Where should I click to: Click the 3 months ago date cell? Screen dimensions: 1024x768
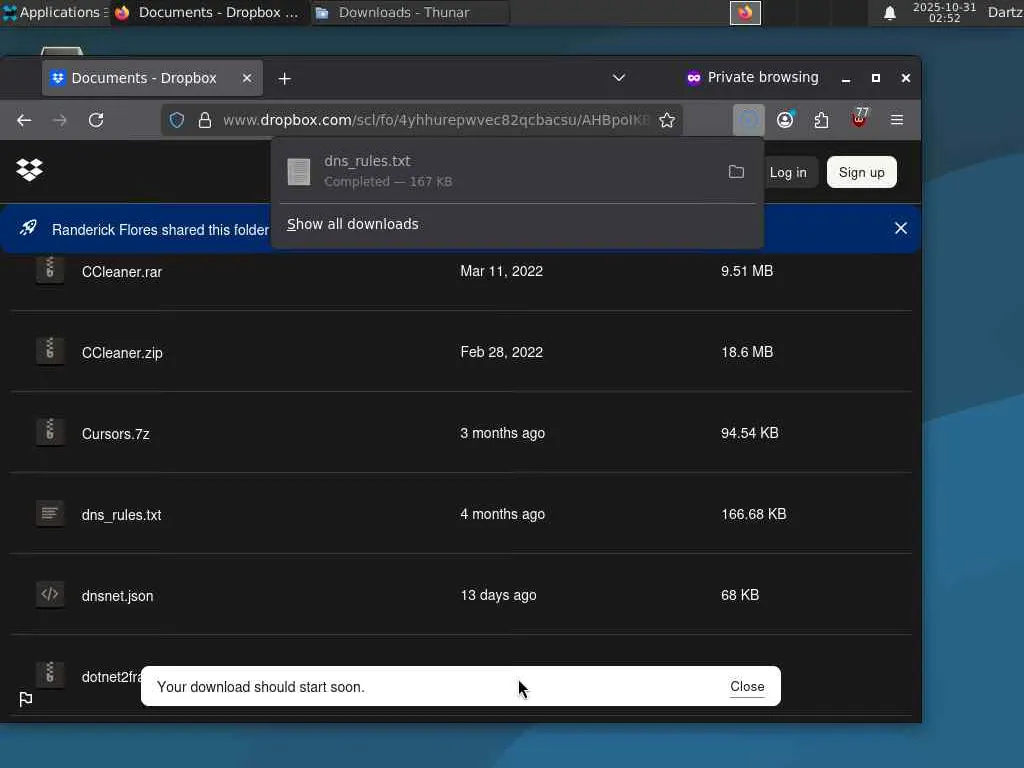[x=502, y=433]
